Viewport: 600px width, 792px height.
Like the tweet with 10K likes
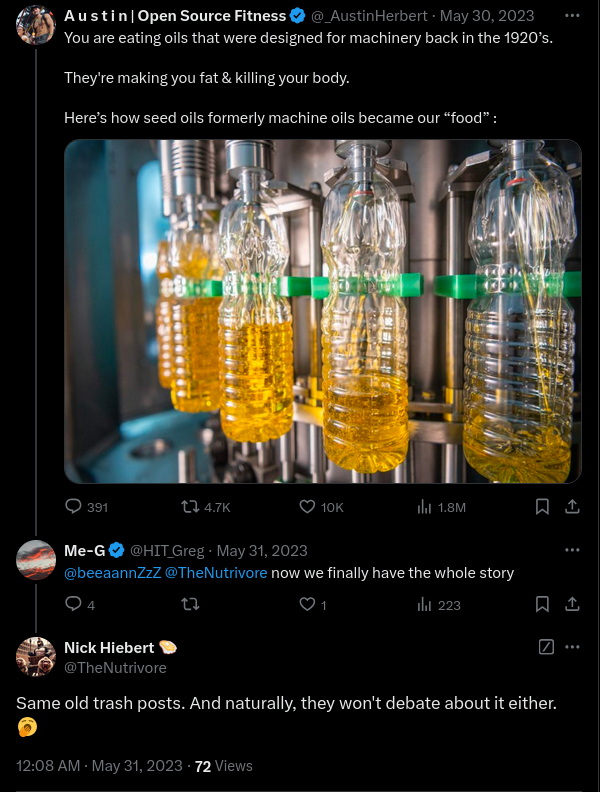point(308,507)
